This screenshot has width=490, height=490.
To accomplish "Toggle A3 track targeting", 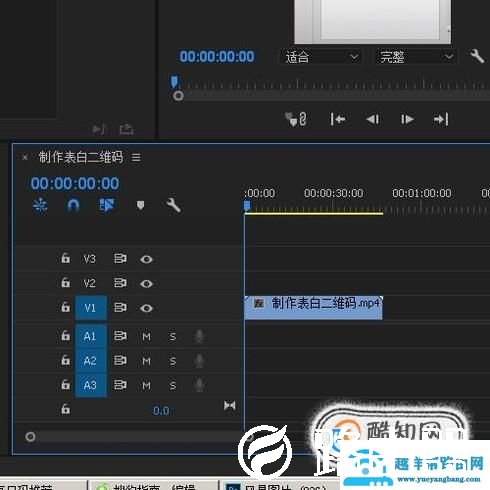I will click(91, 385).
